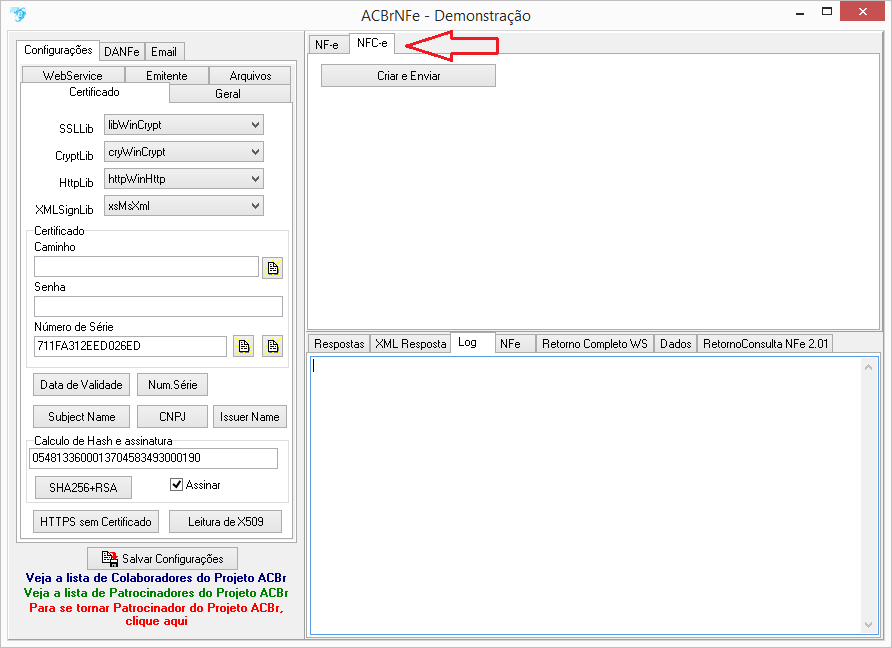
Task: Click the red become-a-Patrocinador link
Action: pyautogui.click(x=156, y=614)
